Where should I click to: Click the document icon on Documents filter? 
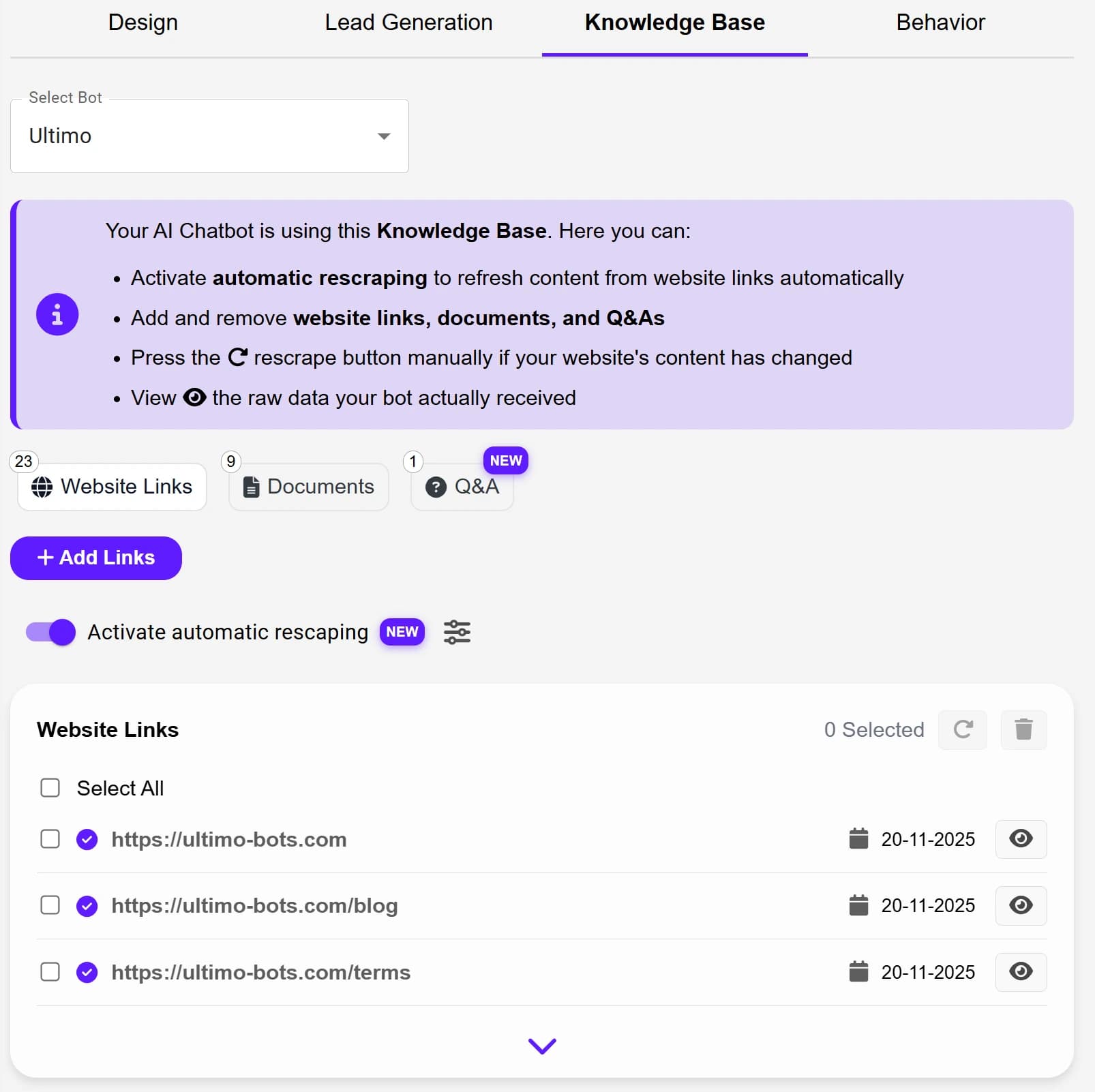pos(252,487)
